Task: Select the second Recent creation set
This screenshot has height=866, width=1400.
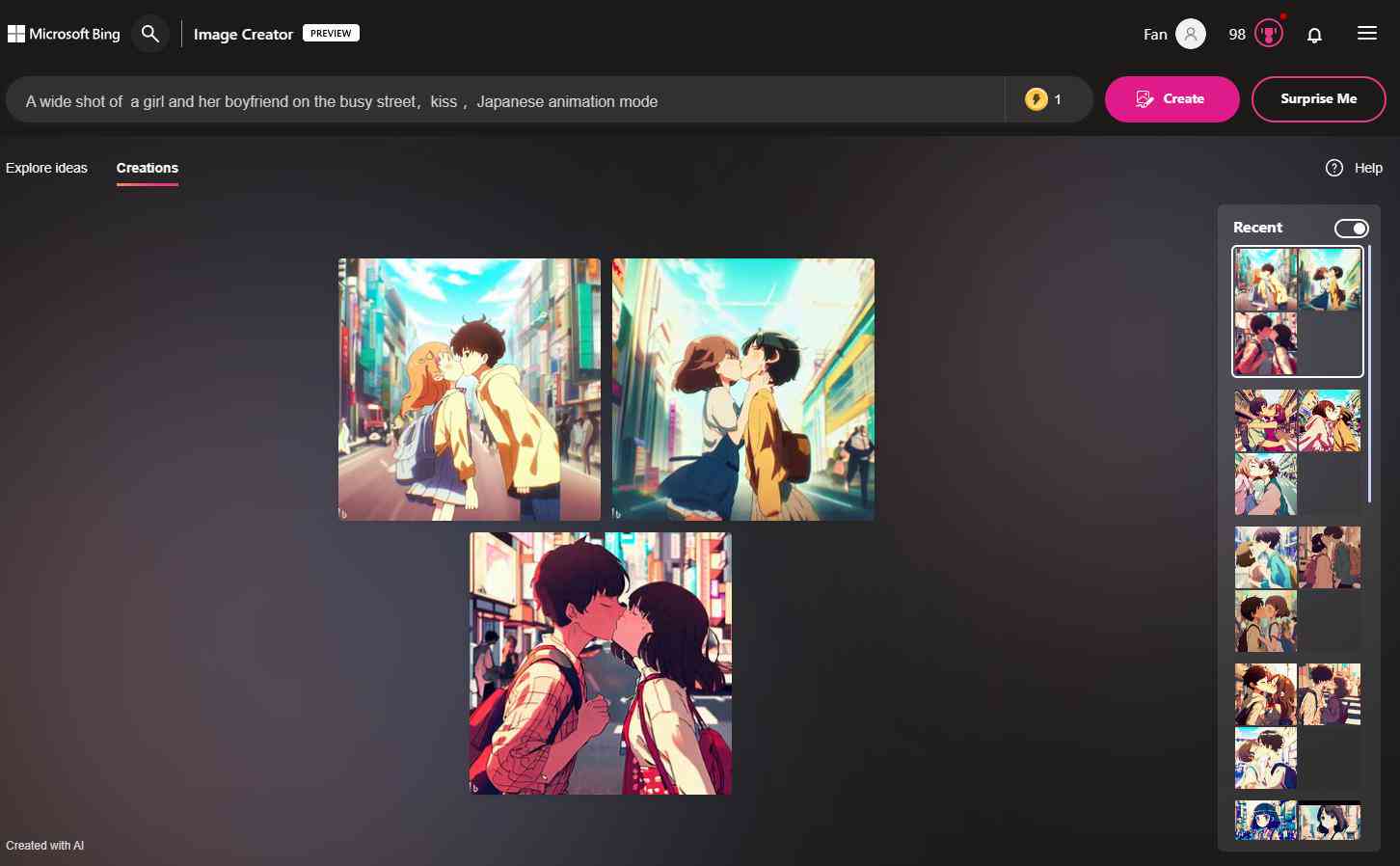Action: pos(1298,452)
